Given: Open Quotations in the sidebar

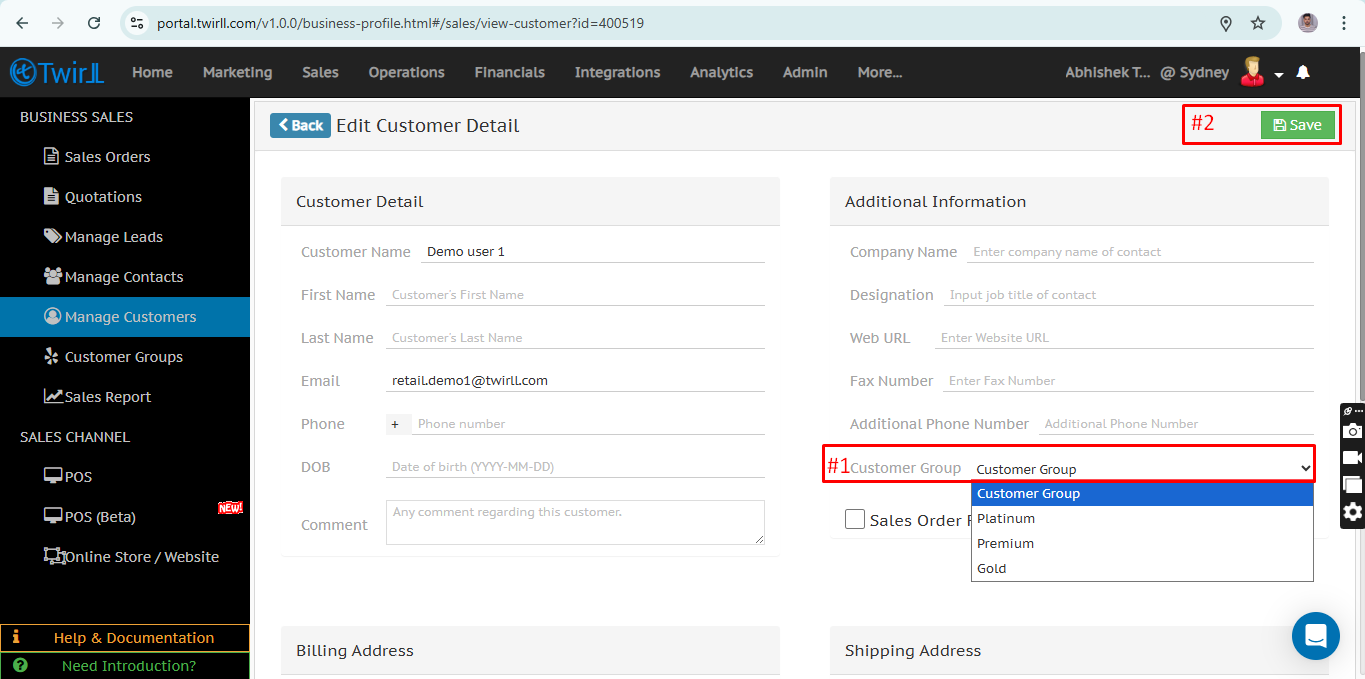Looking at the screenshot, I should point(103,197).
